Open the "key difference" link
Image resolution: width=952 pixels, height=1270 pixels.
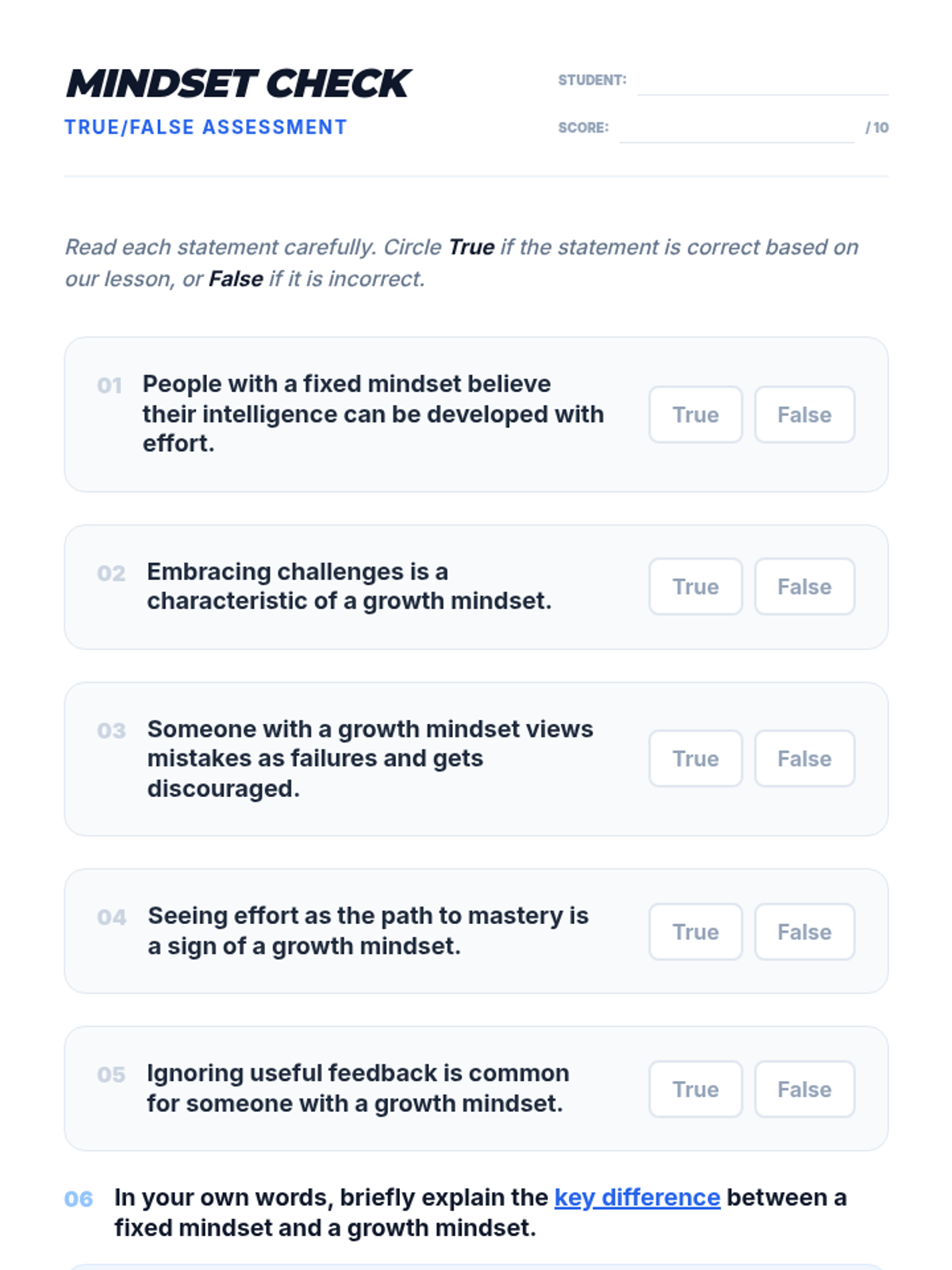point(636,1197)
